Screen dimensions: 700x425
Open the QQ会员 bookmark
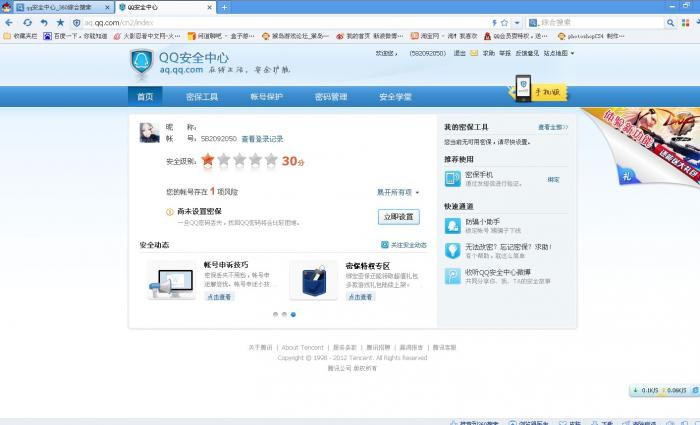tap(516, 36)
